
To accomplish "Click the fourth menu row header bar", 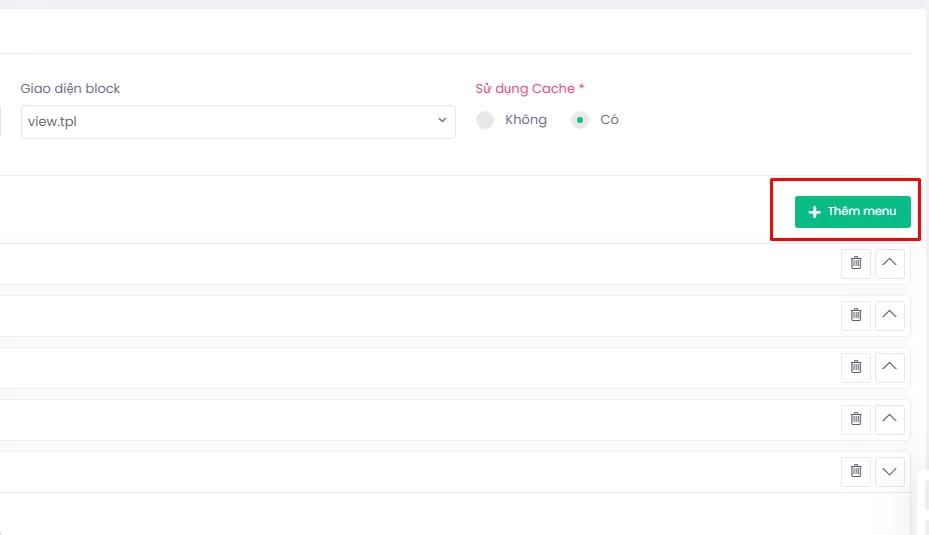I will pos(400,419).
